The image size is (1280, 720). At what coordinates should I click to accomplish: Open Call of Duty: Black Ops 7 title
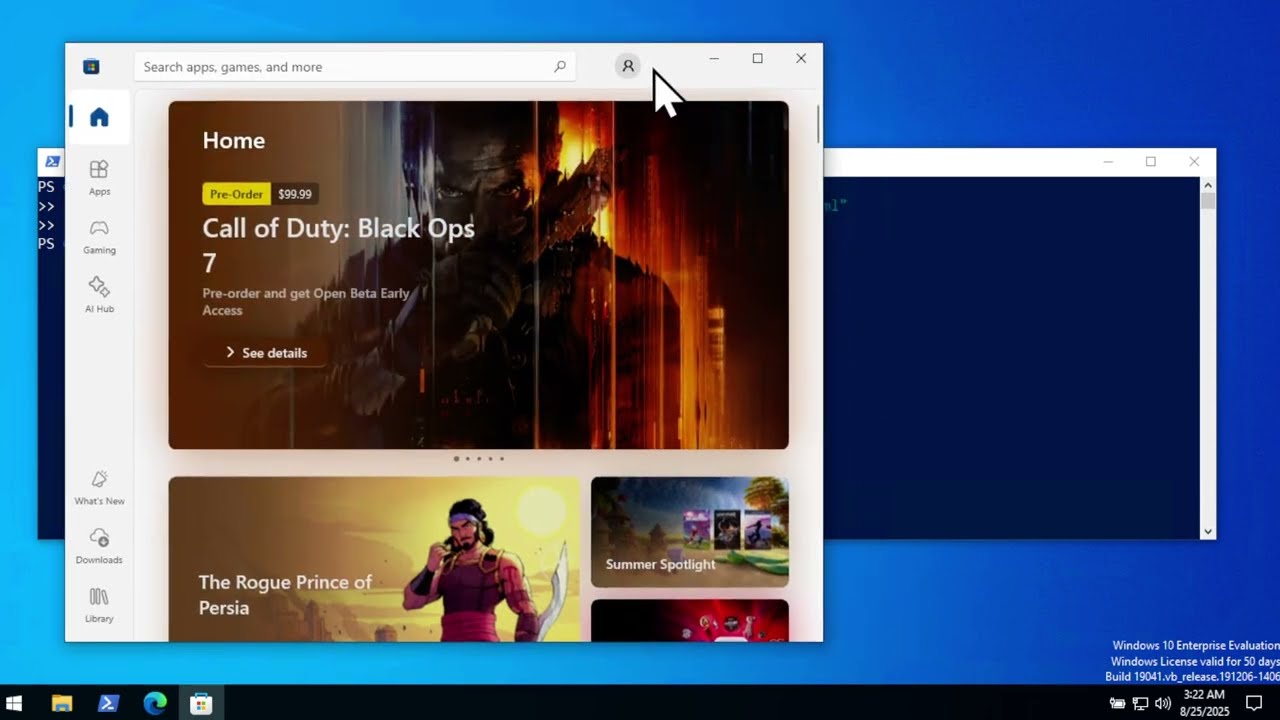(338, 245)
